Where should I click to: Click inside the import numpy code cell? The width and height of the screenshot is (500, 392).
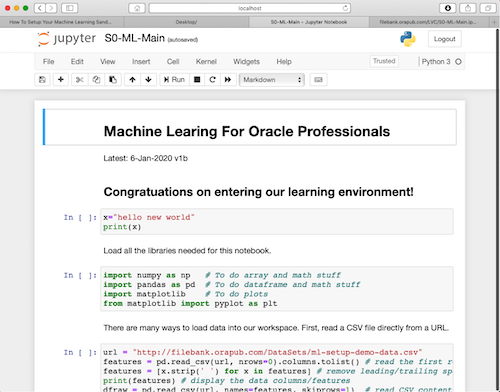(x=277, y=289)
